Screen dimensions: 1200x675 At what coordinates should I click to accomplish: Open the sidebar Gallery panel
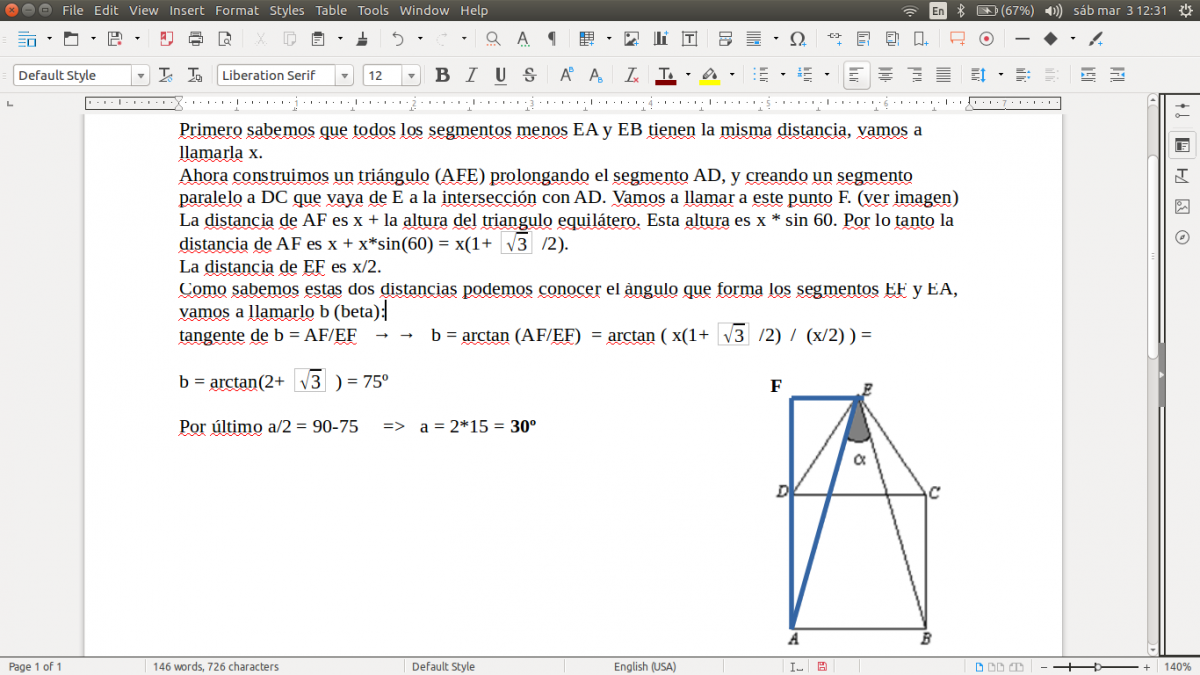coord(1182,207)
